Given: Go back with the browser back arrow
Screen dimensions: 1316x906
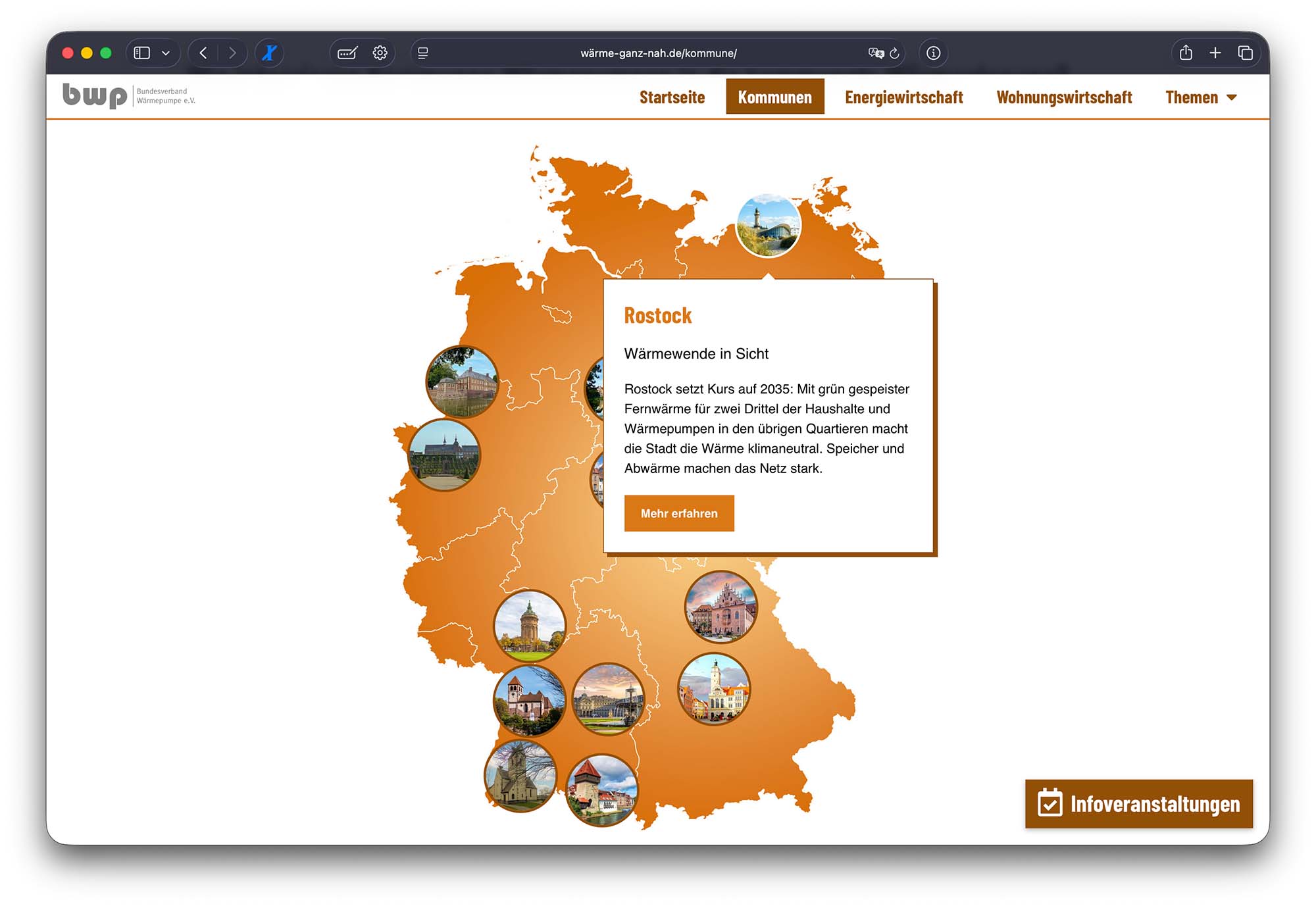Looking at the screenshot, I should click(203, 53).
